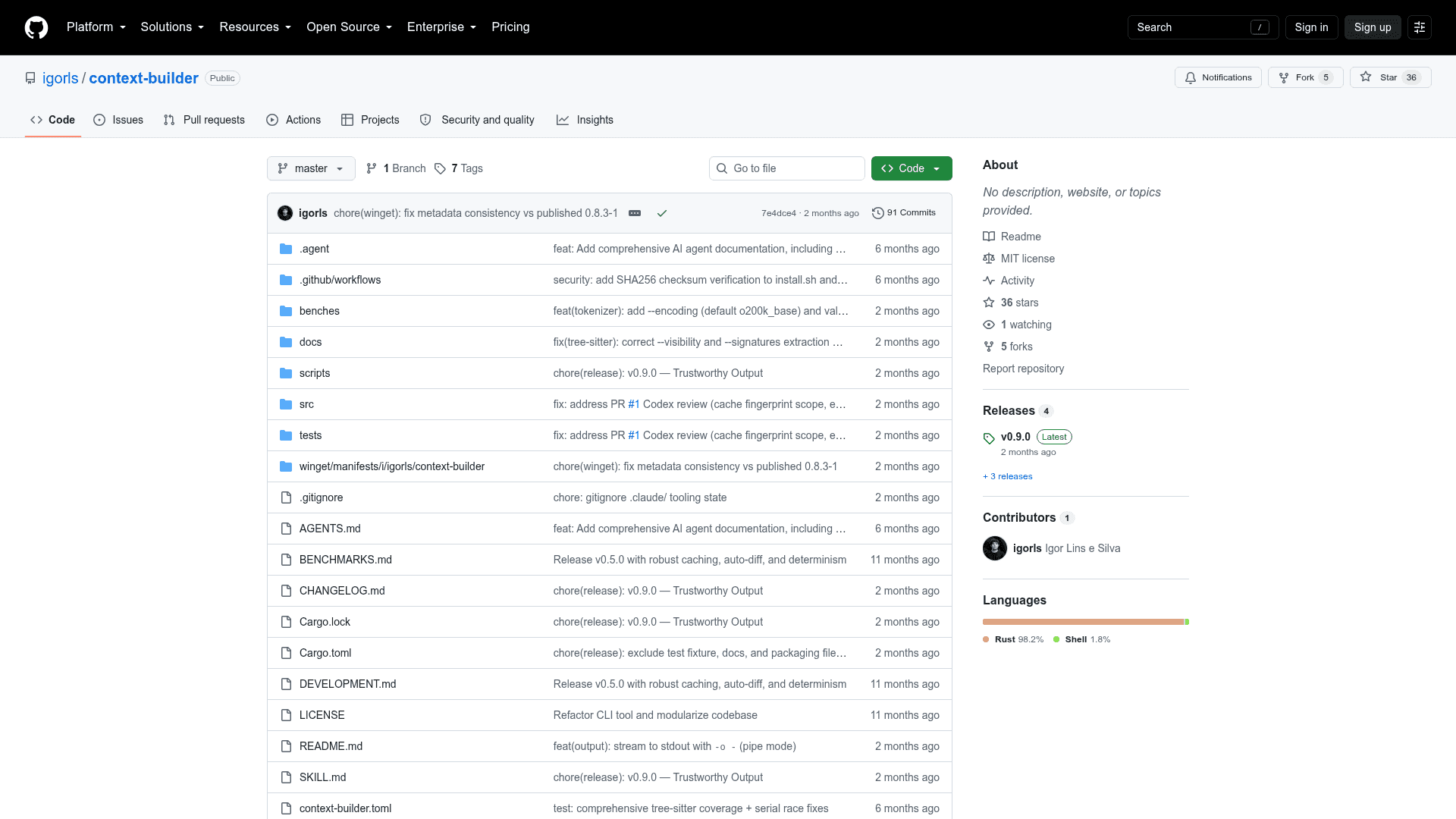Click the 7 Tags icon

click(440, 168)
